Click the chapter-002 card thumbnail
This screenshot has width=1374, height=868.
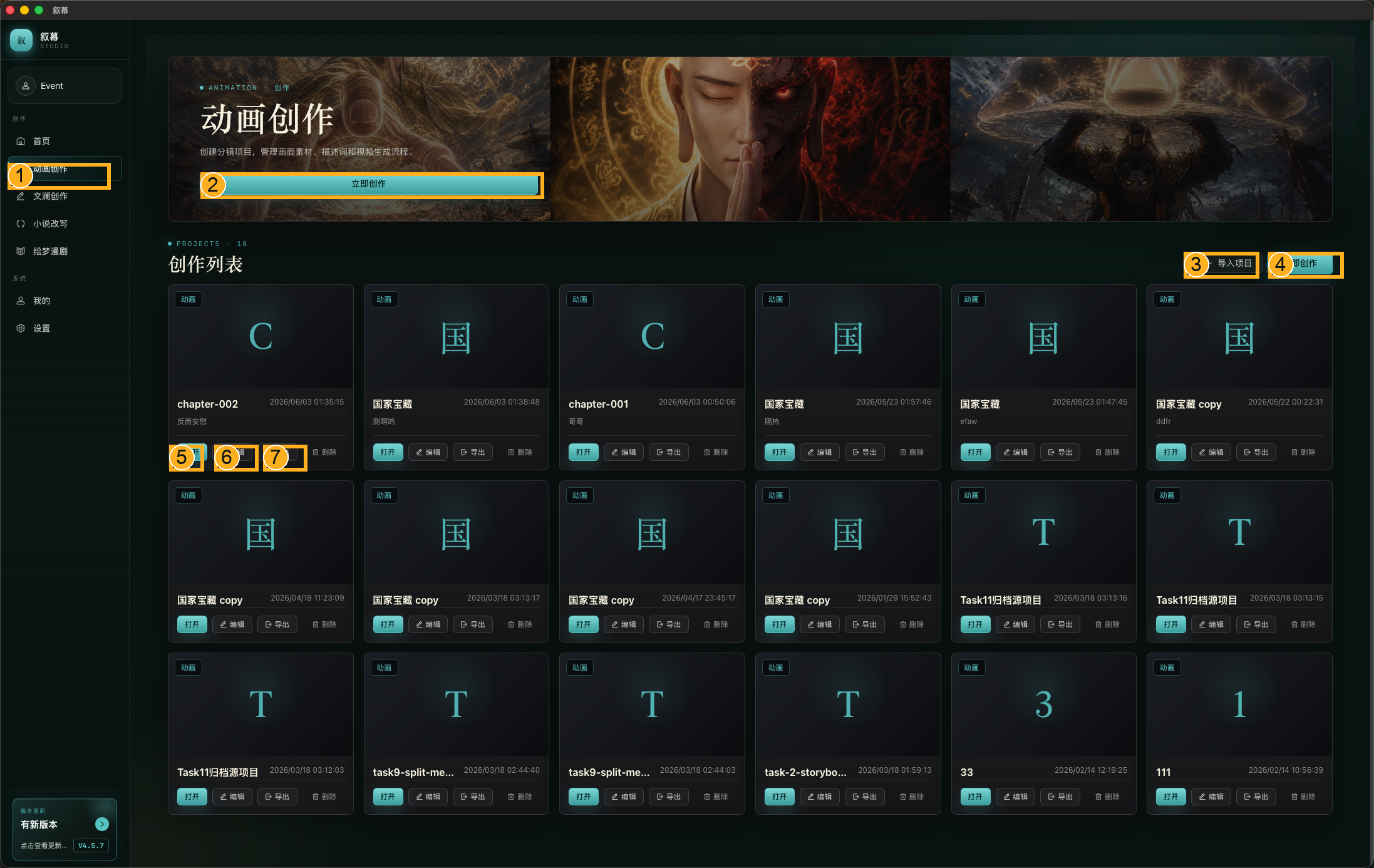(261, 337)
